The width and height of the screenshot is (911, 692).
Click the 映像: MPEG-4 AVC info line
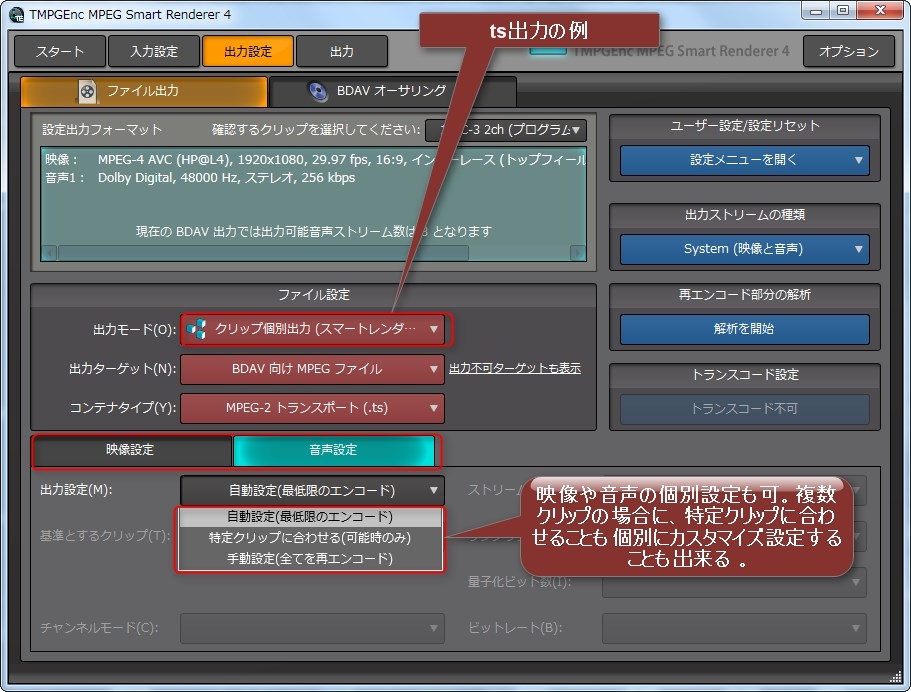tap(315, 160)
